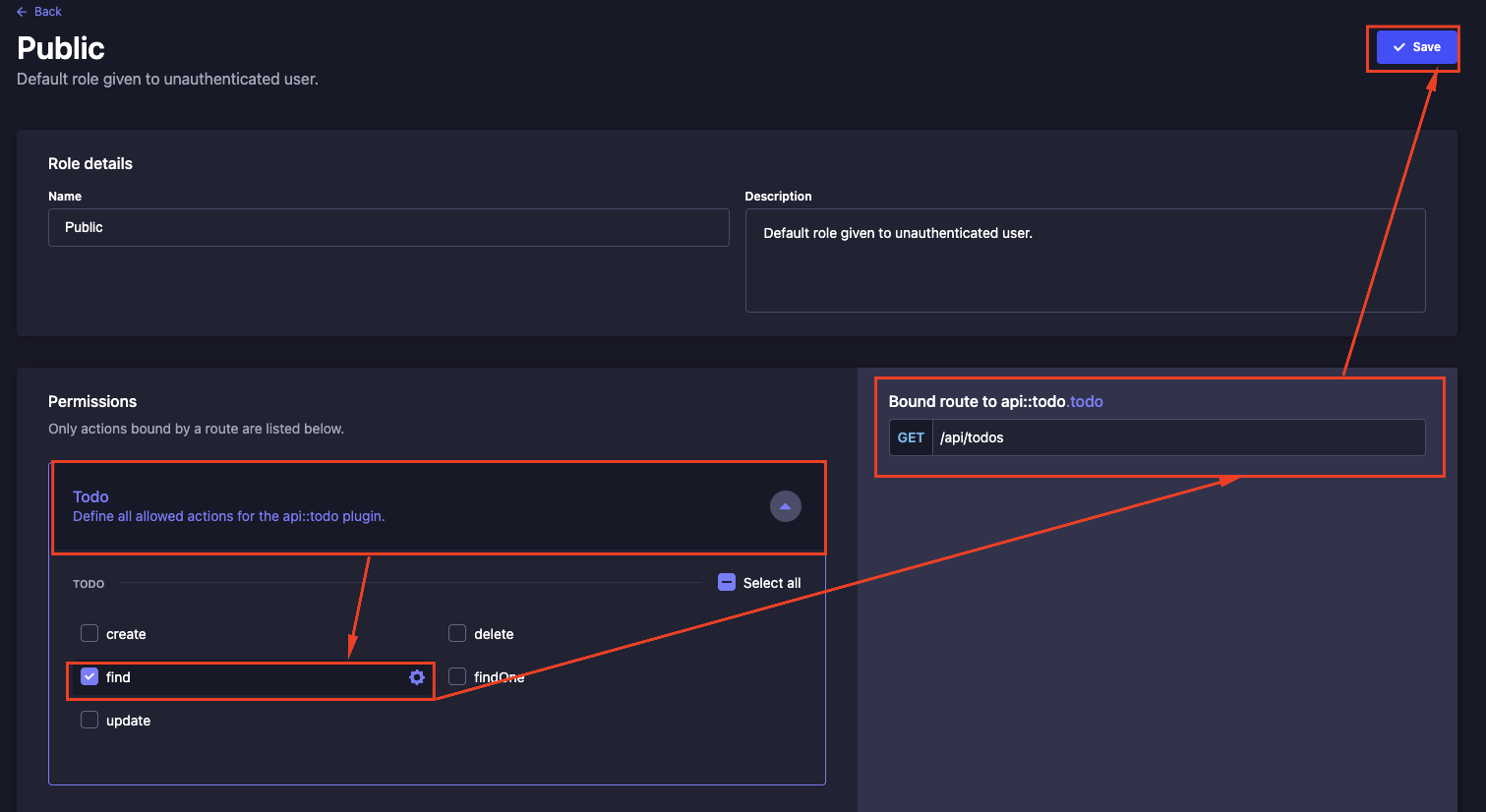Viewport: 1486px width, 812px height.
Task: Enable the update permission checkbox
Action: (89, 720)
